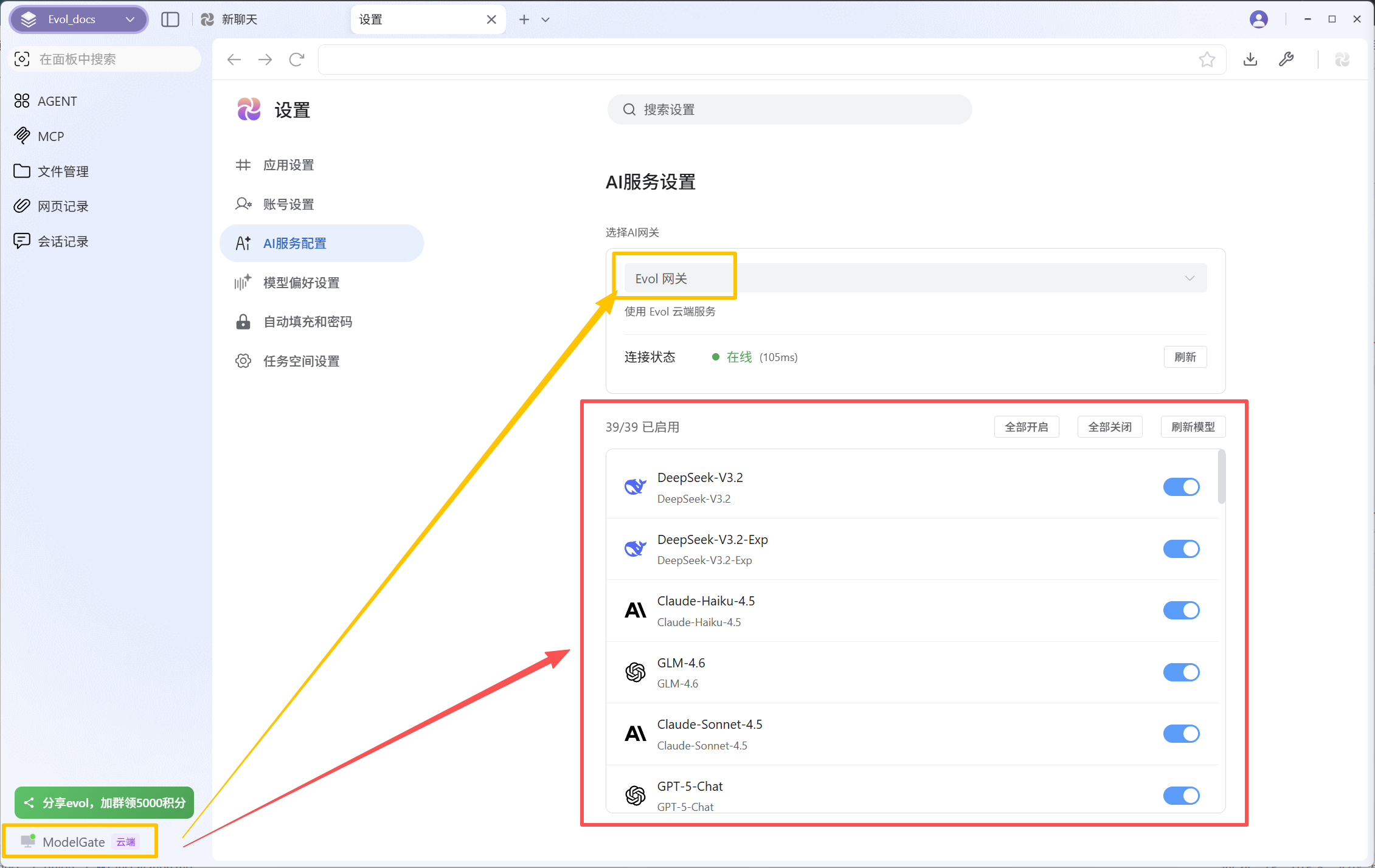Open the downloads icon in toolbar
Screen dimensions: 1375x868
1250,60
